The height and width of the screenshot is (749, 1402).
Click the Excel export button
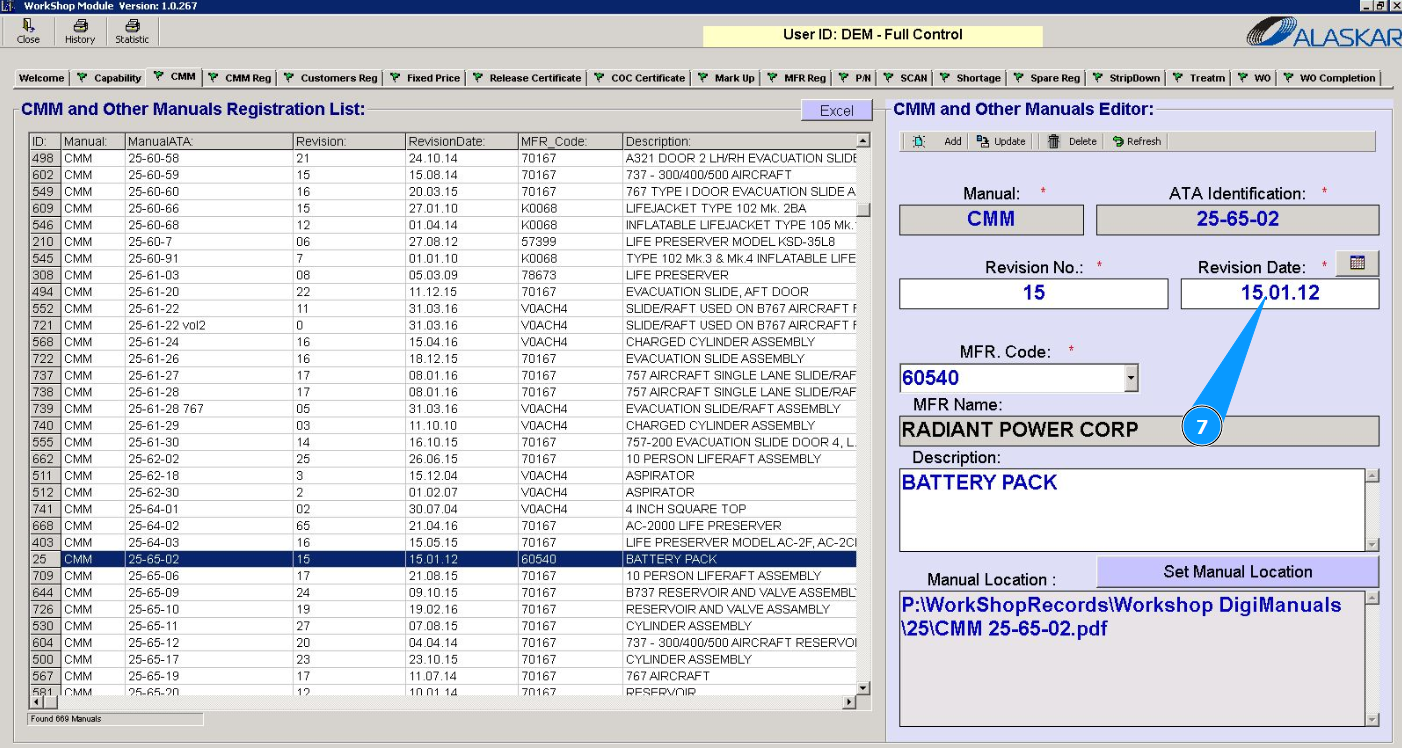[x=836, y=111]
